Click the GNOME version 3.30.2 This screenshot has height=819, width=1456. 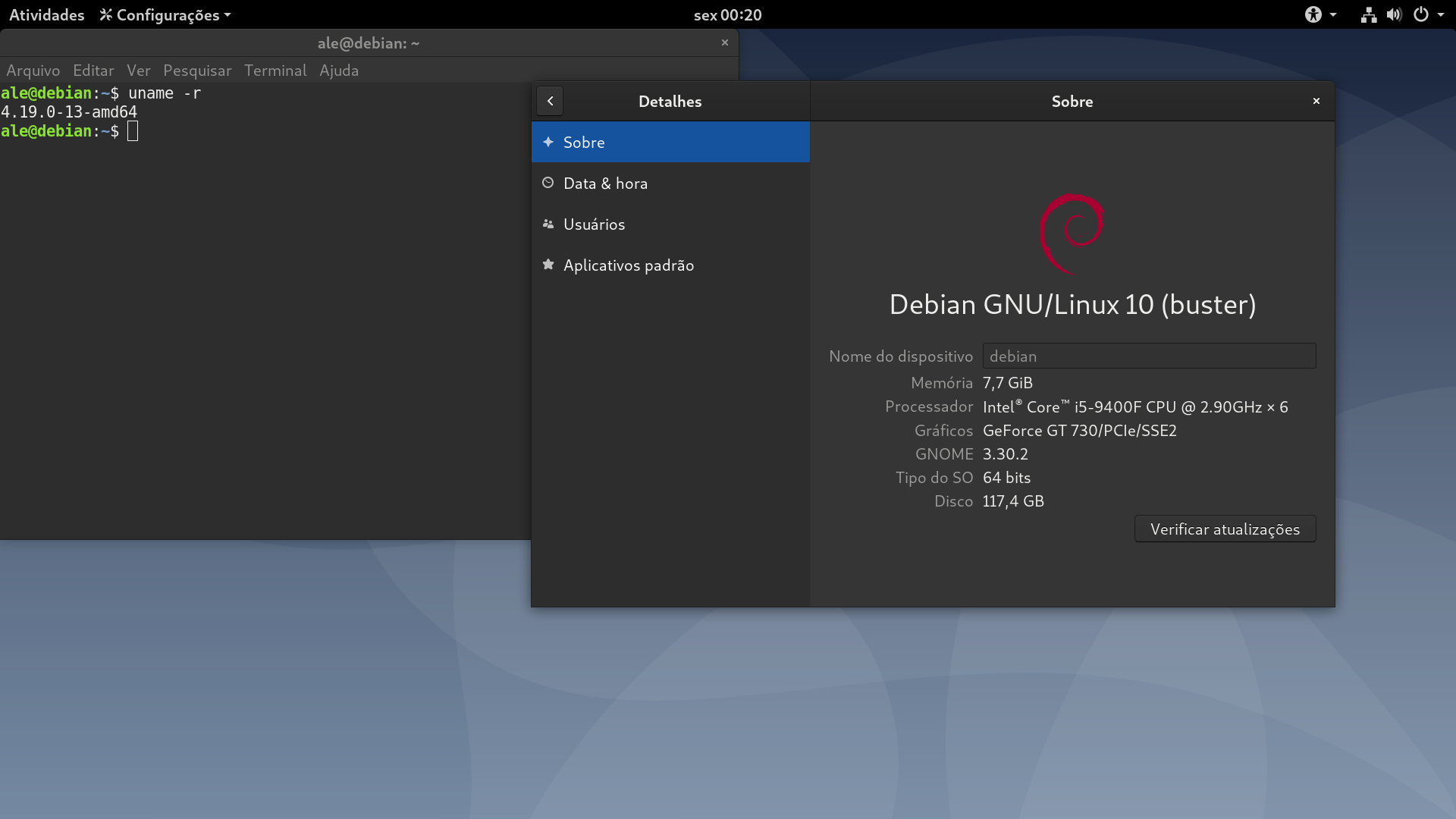coord(1006,453)
